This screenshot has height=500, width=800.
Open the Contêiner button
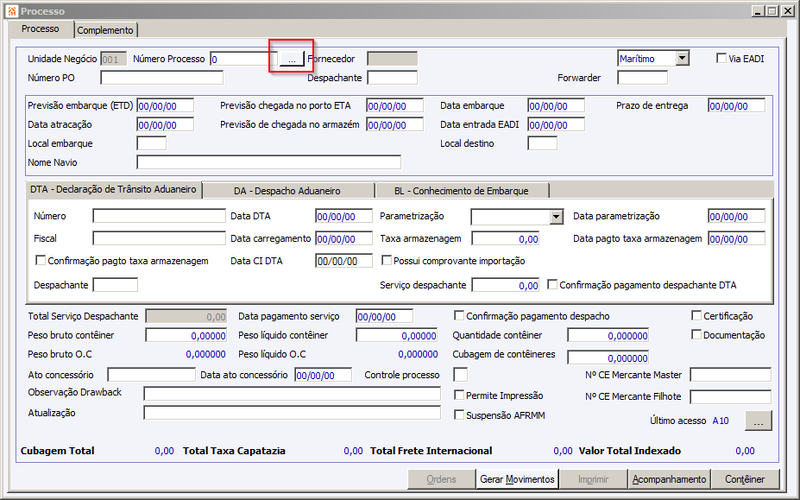[x=745, y=480]
